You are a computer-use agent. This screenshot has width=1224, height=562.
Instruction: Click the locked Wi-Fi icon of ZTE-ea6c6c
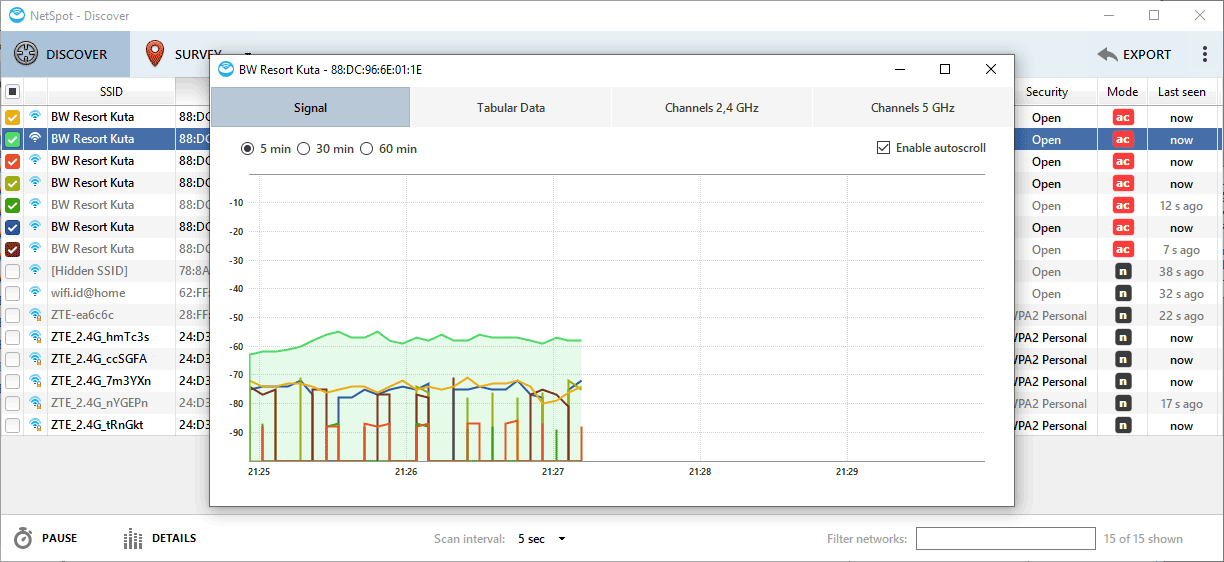coord(35,315)
